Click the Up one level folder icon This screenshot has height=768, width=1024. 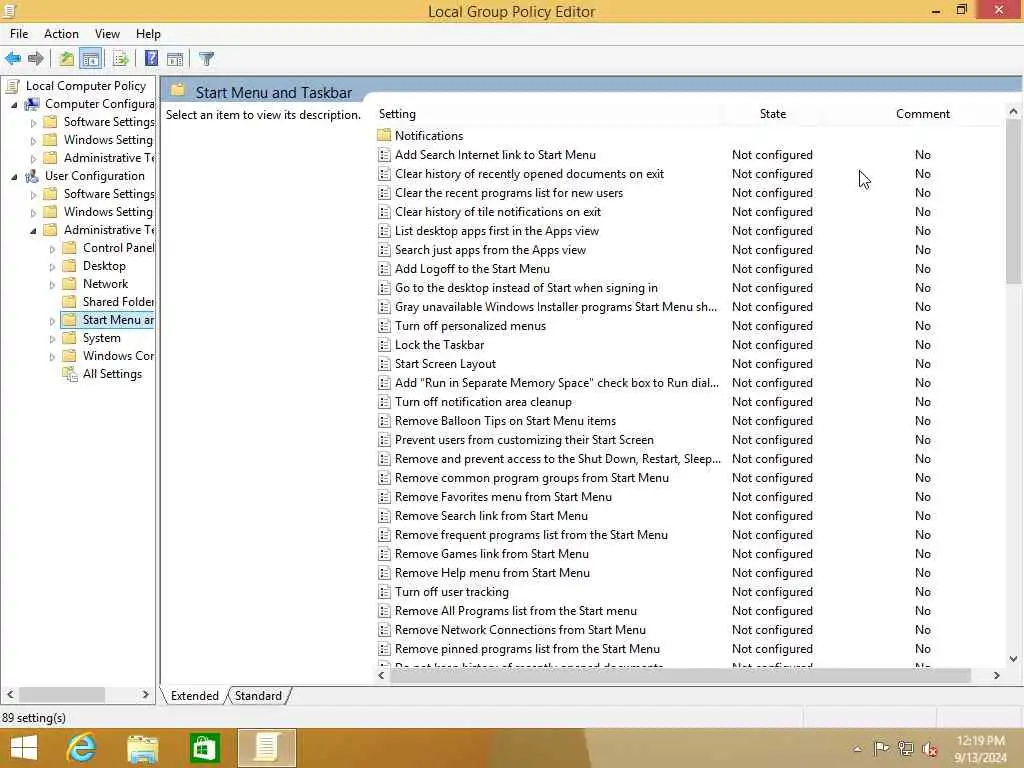coord(66,59)
